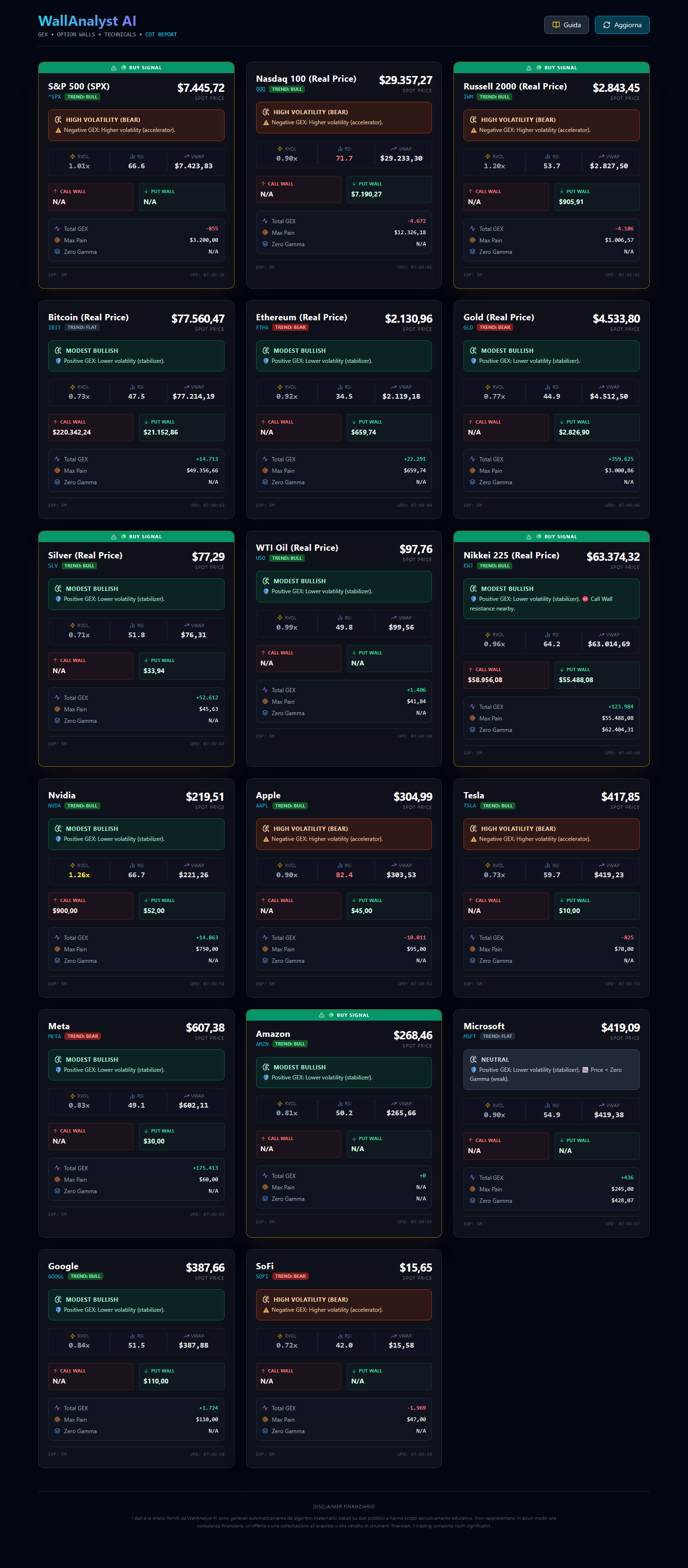Screen dimensions: 688x1568
Task: Click the Google spot price $387,66
Action: [x=205, y=1267]
